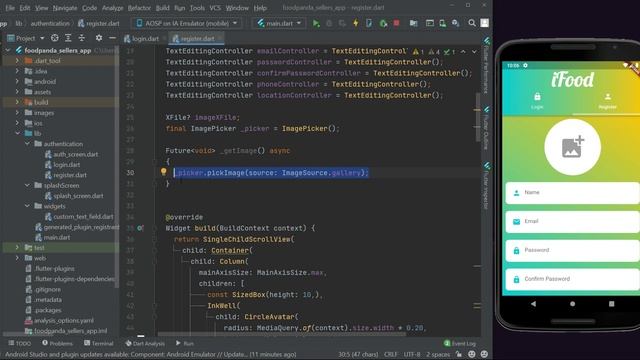The width and height of the screenshot is (640, 360).
Task: Tap the Email input field in the emulator
Action: [572, 222]
